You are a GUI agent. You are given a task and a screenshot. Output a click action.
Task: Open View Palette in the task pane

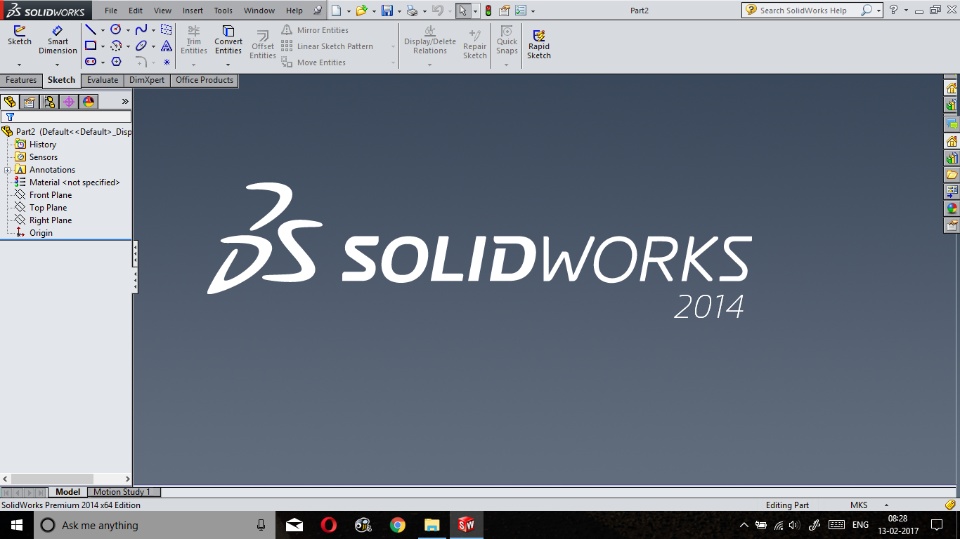click(x=951, y=192)
